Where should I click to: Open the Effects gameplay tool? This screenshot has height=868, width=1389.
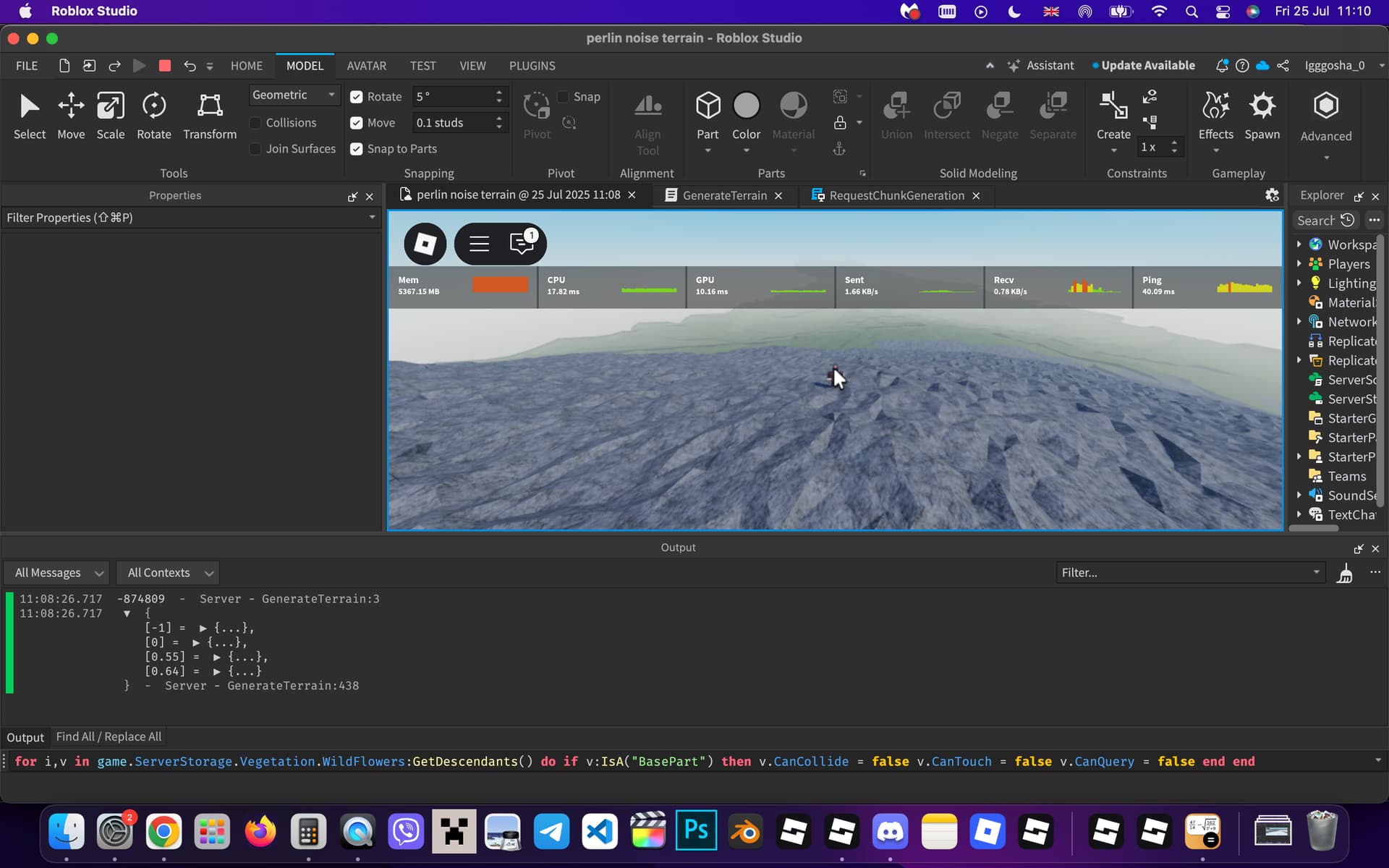(1215, 116)
